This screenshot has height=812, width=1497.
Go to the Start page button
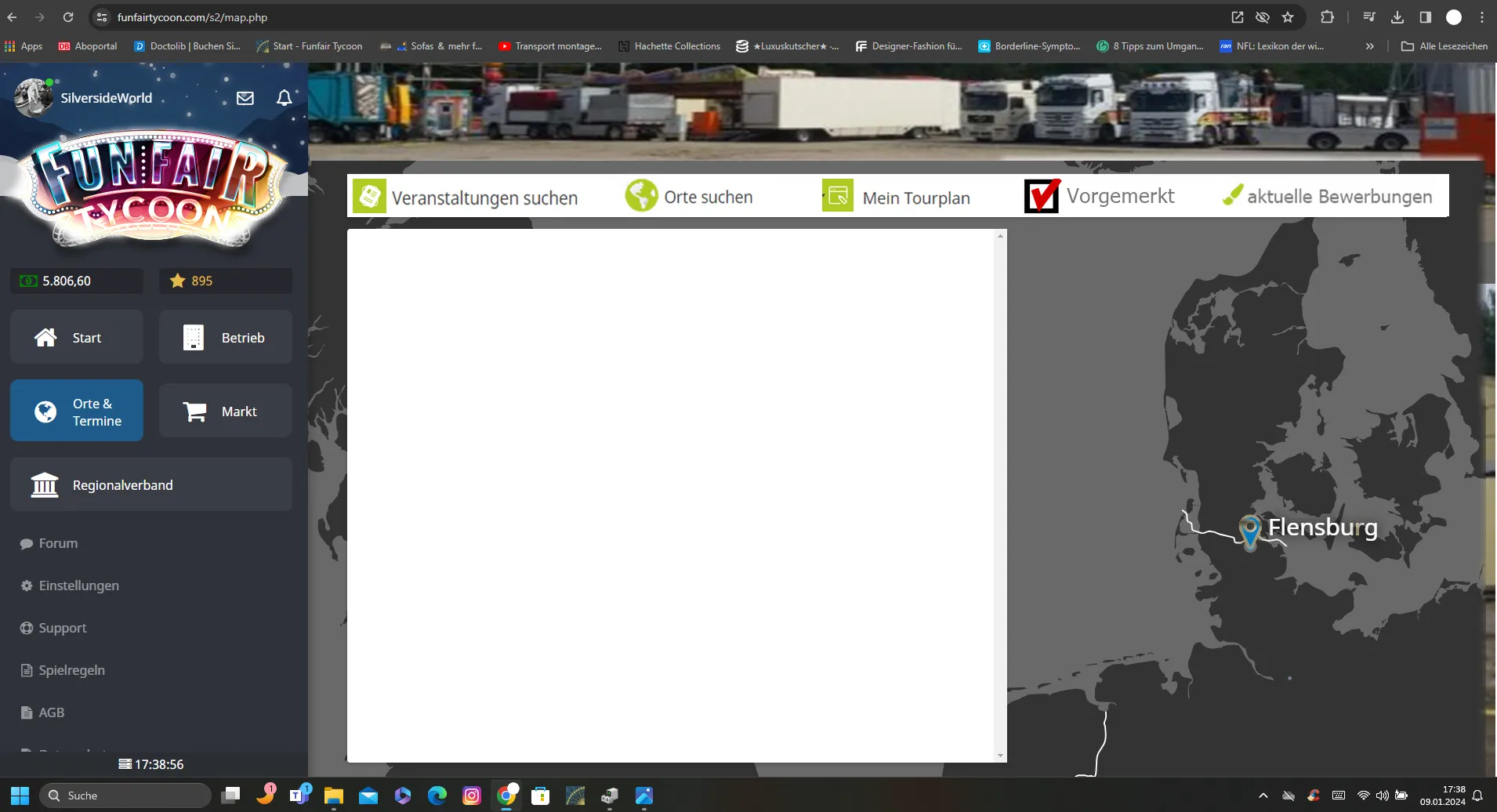(77, 337)
